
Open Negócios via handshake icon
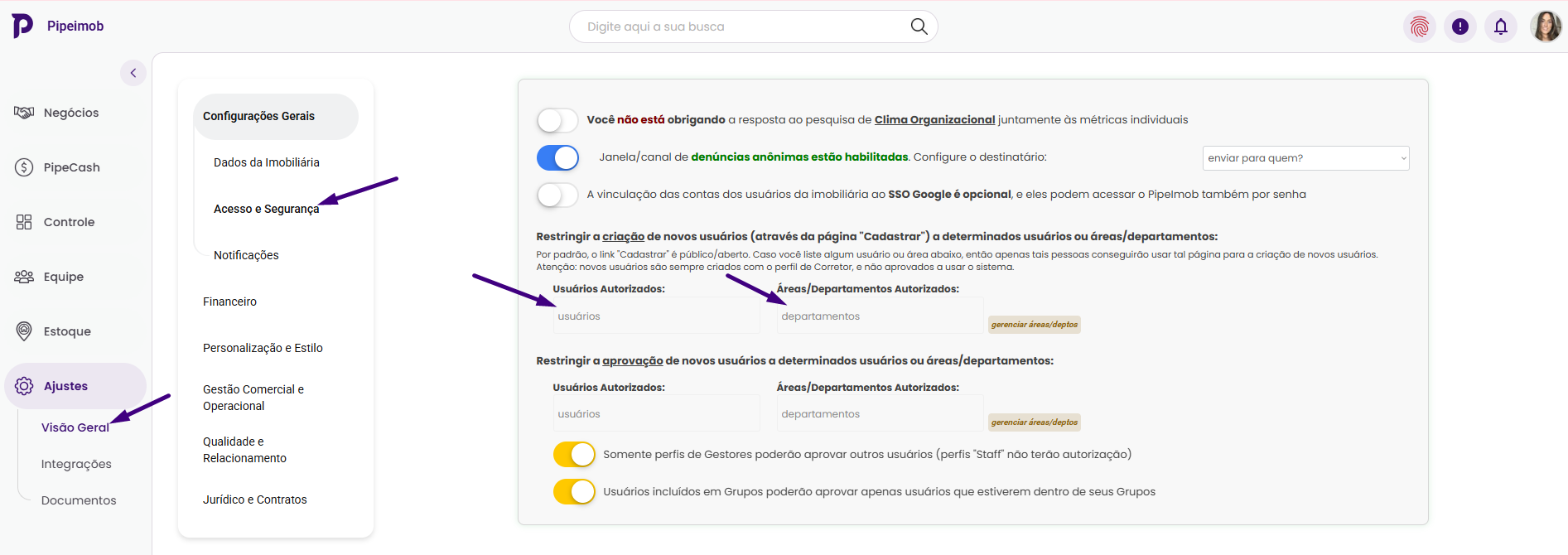pyautogui.click(x=24, y=113)
